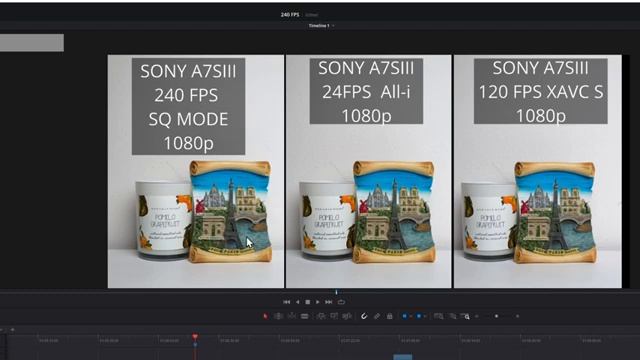Screen dimensions: 640x360
Task: Click the 120 FPS XAVC S preview panel
Action: (538, 171)
